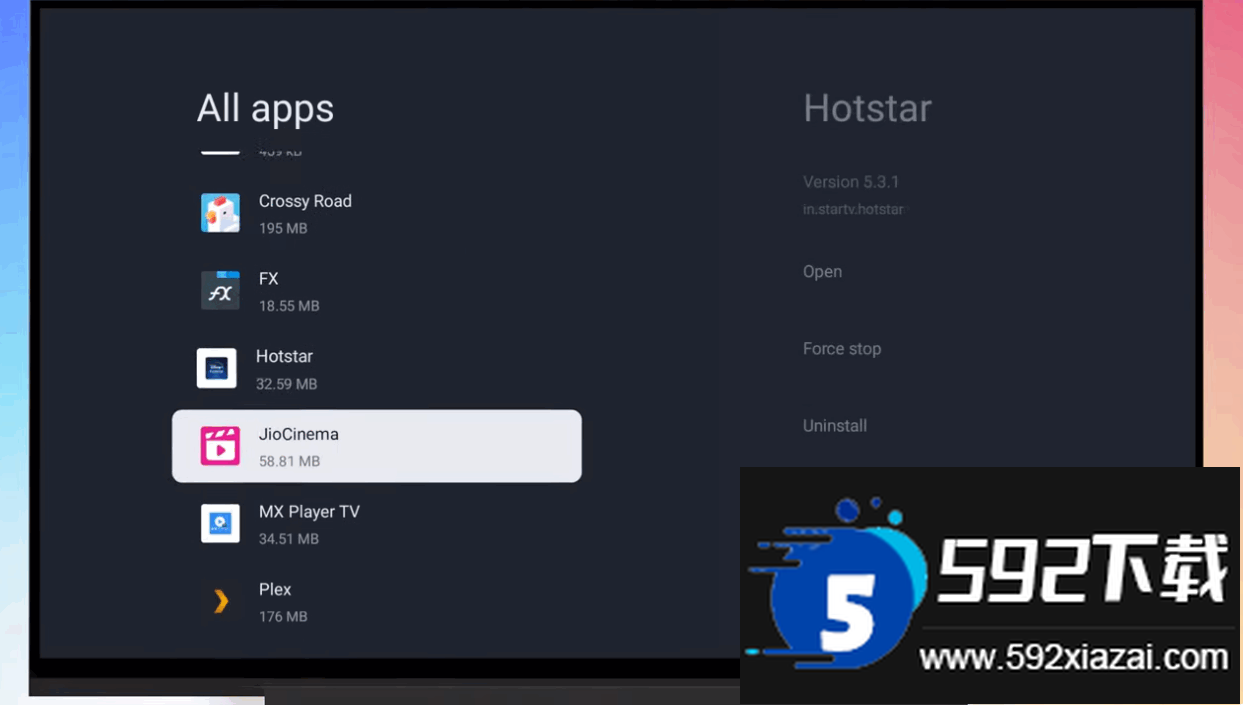
Task: Select the Crossy Road app icon
Action: [220, 212]
